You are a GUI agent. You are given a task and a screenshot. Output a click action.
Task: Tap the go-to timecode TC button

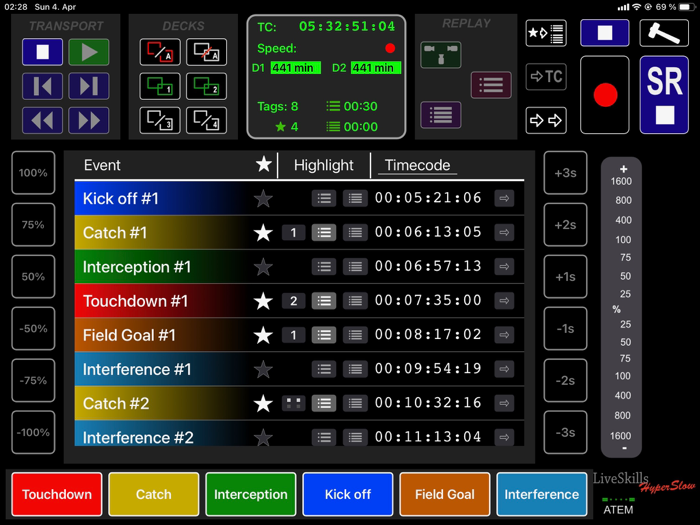click(546, 77)
